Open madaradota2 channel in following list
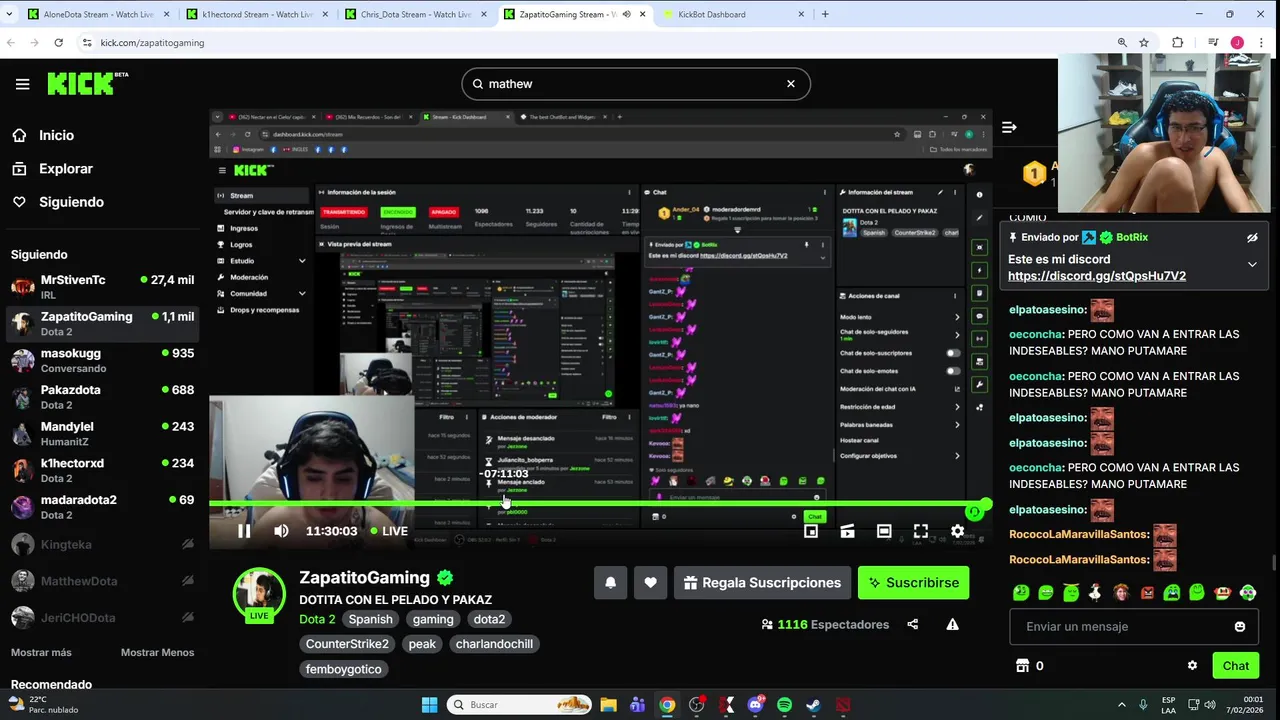 [x=102, y=506]
